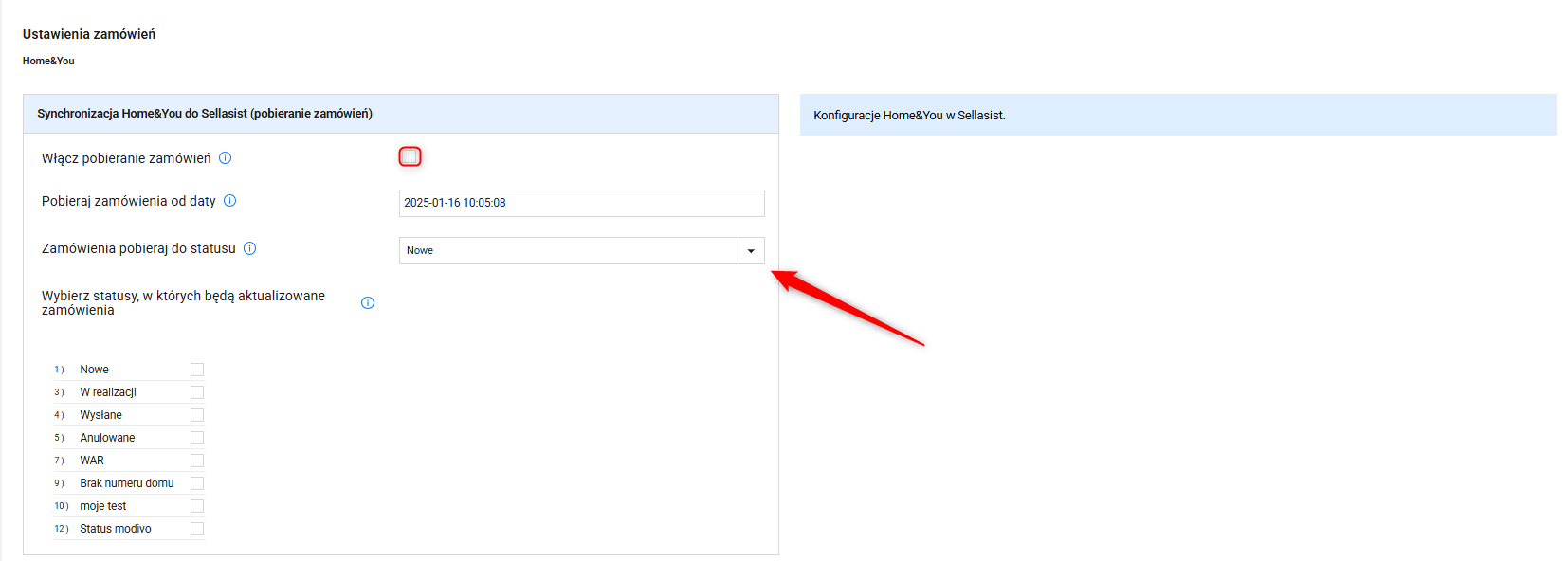Click the Ustawienia zamówień page title
Screen dimensions: 1568x561
pos(89,34)
